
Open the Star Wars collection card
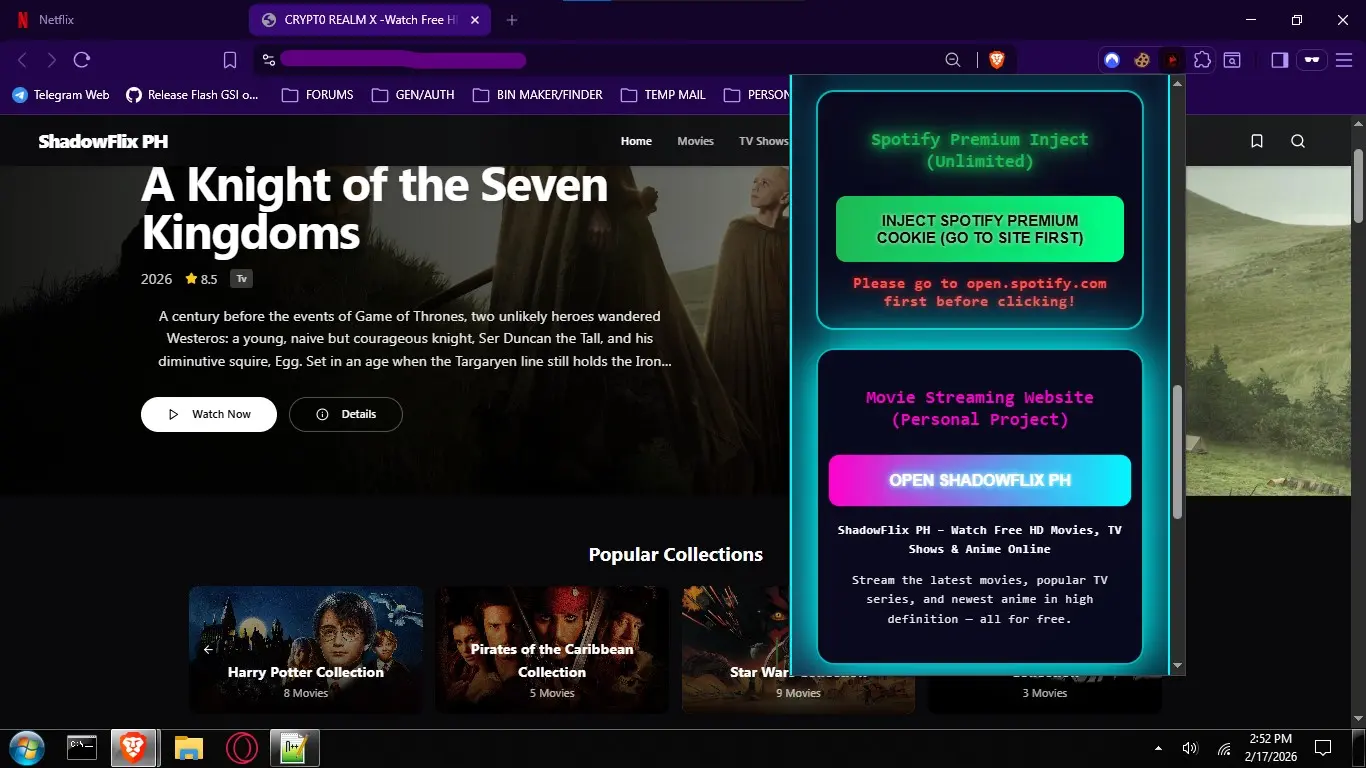[x=736, y=649]
